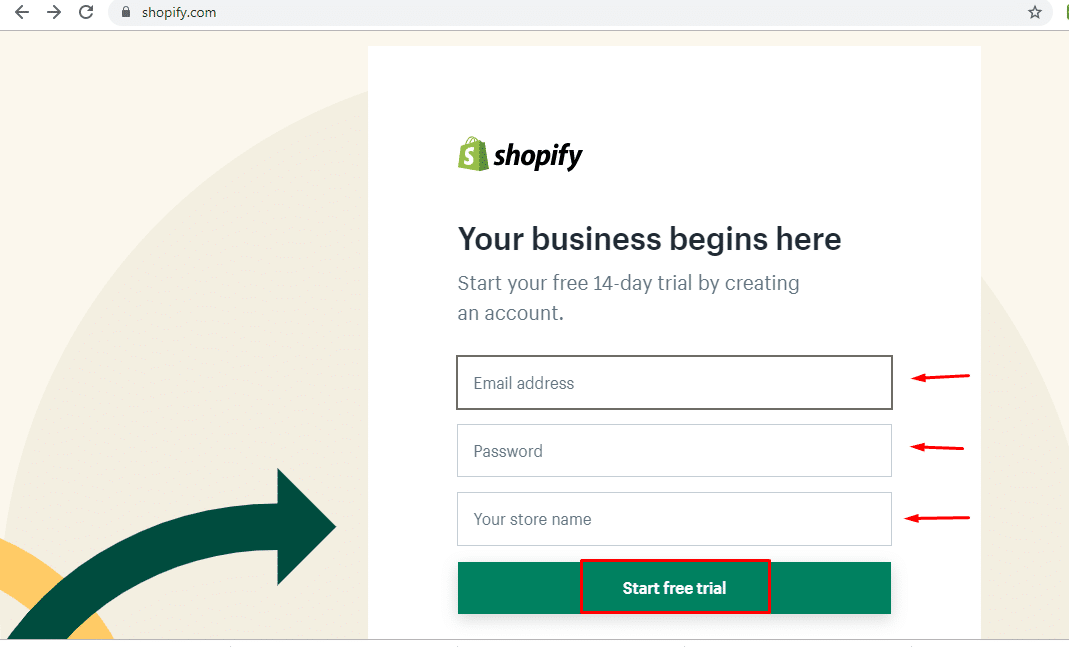Image resolution: width=1069 pixels, height=647 pixels.
Task: Click the shopify wordmark text
Action: click(x=538, y=156)
